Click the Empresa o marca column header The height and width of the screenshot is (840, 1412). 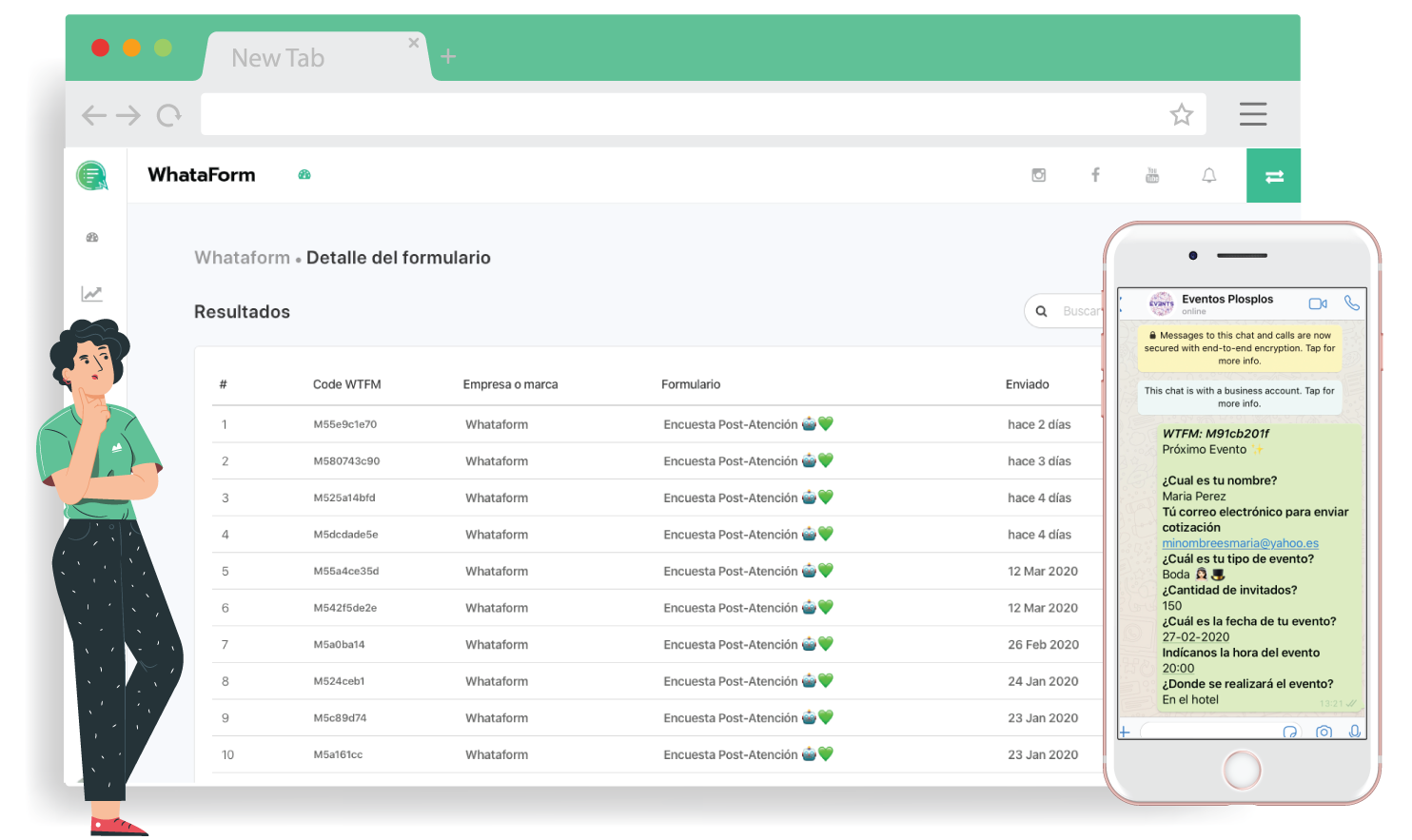coord(510,384)
